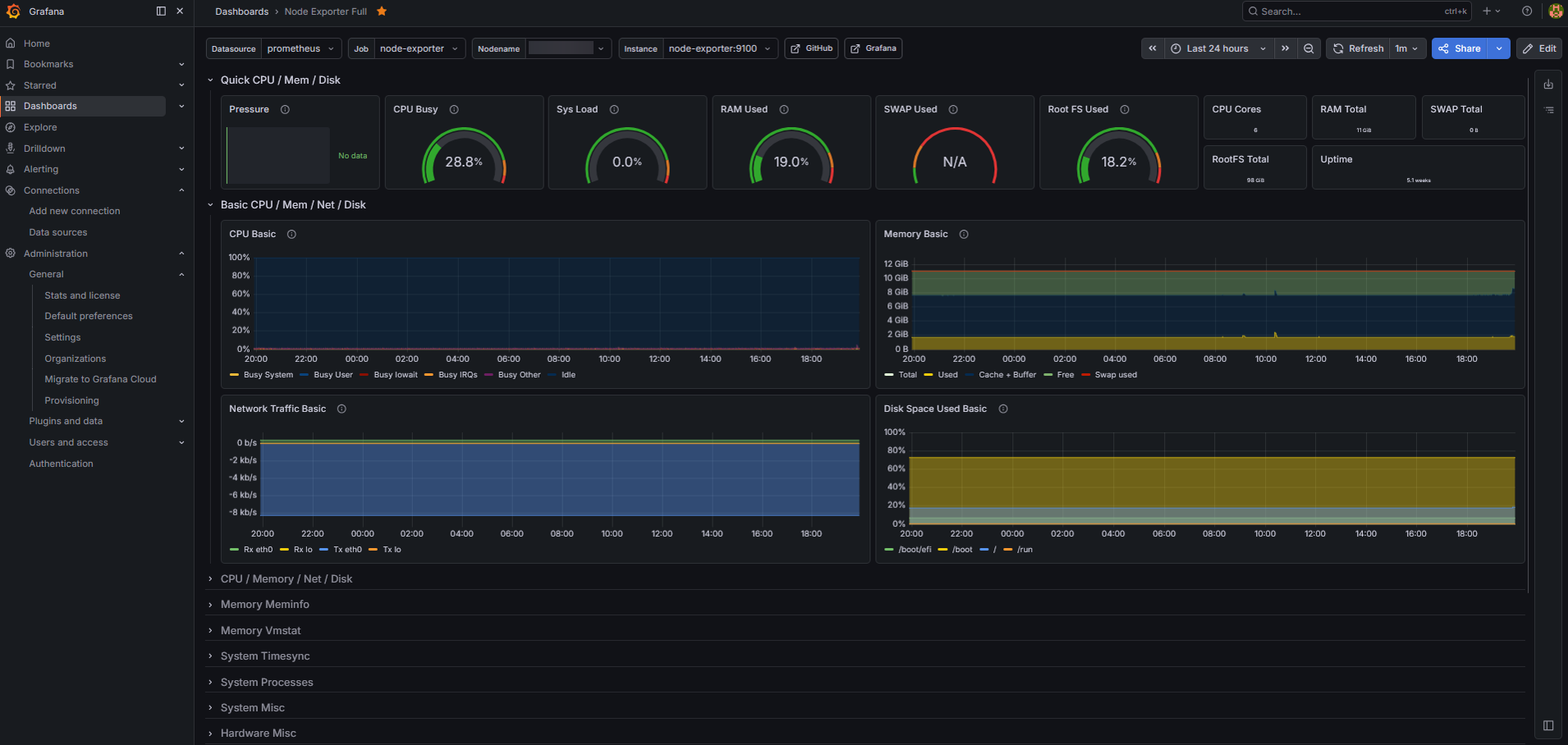This screenshot has height=745, width=1568.
Task: Open Stats and license page
Action: tap(82, 295)
